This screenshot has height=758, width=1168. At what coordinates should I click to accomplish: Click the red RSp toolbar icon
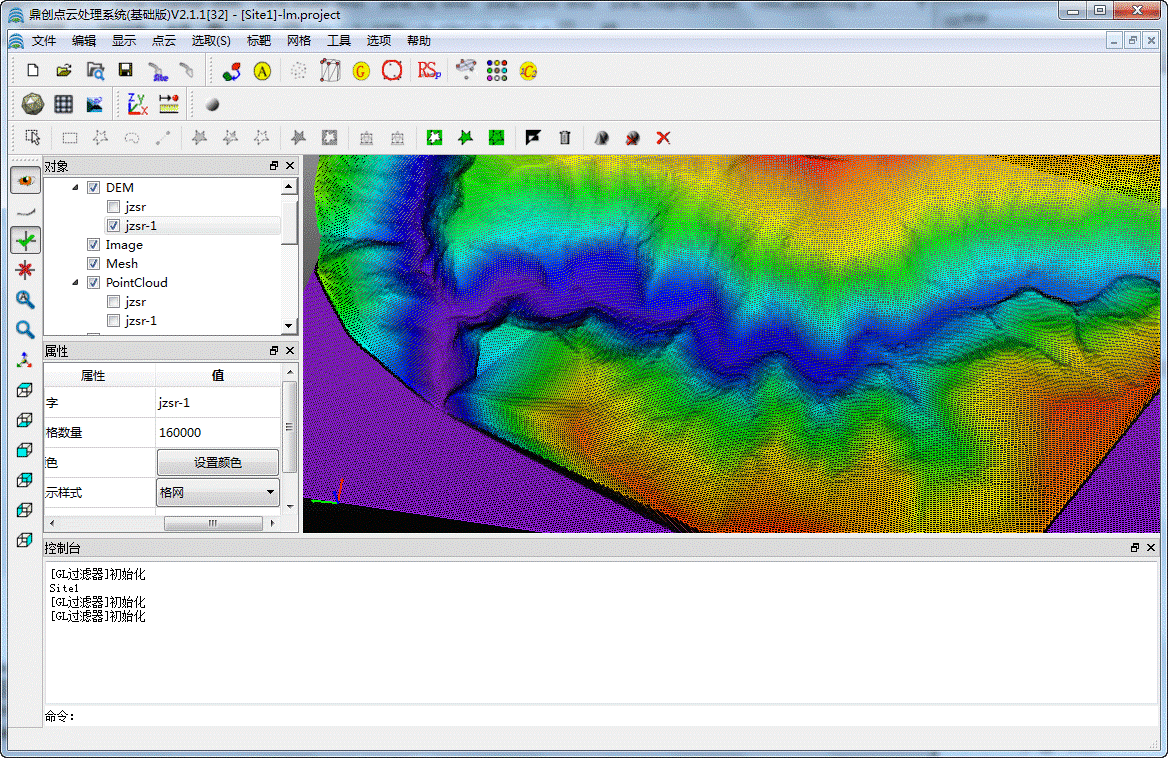point(429,70)
